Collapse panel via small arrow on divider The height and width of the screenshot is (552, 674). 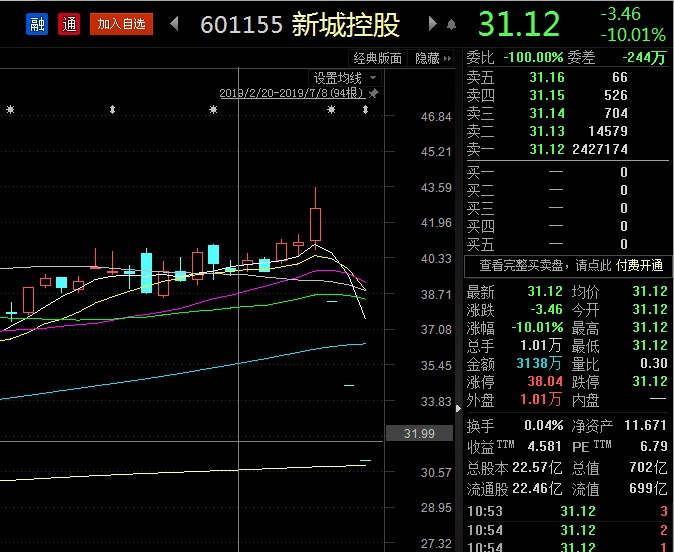point(458,408)
